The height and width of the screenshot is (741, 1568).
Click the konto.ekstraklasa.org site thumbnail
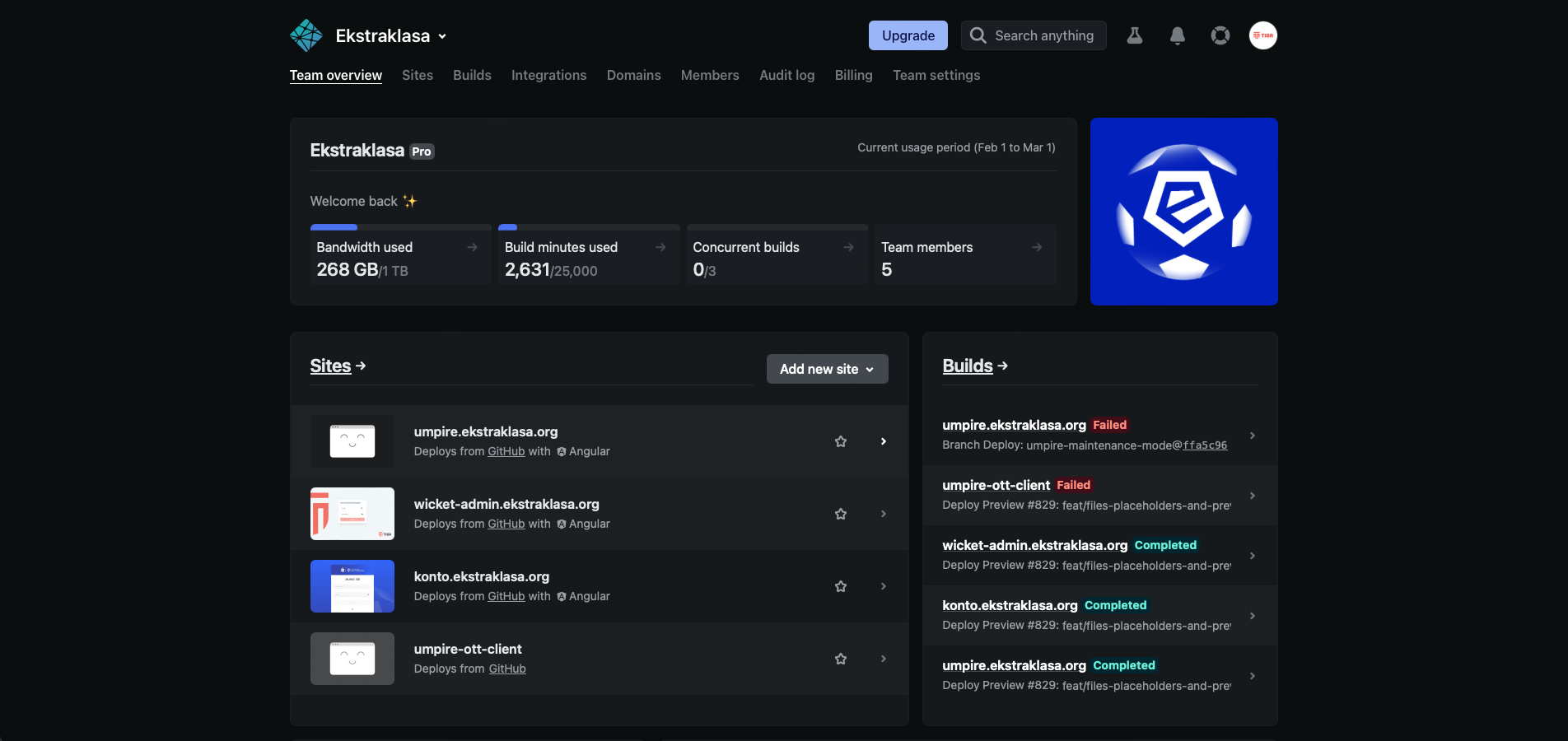(352, 586)
